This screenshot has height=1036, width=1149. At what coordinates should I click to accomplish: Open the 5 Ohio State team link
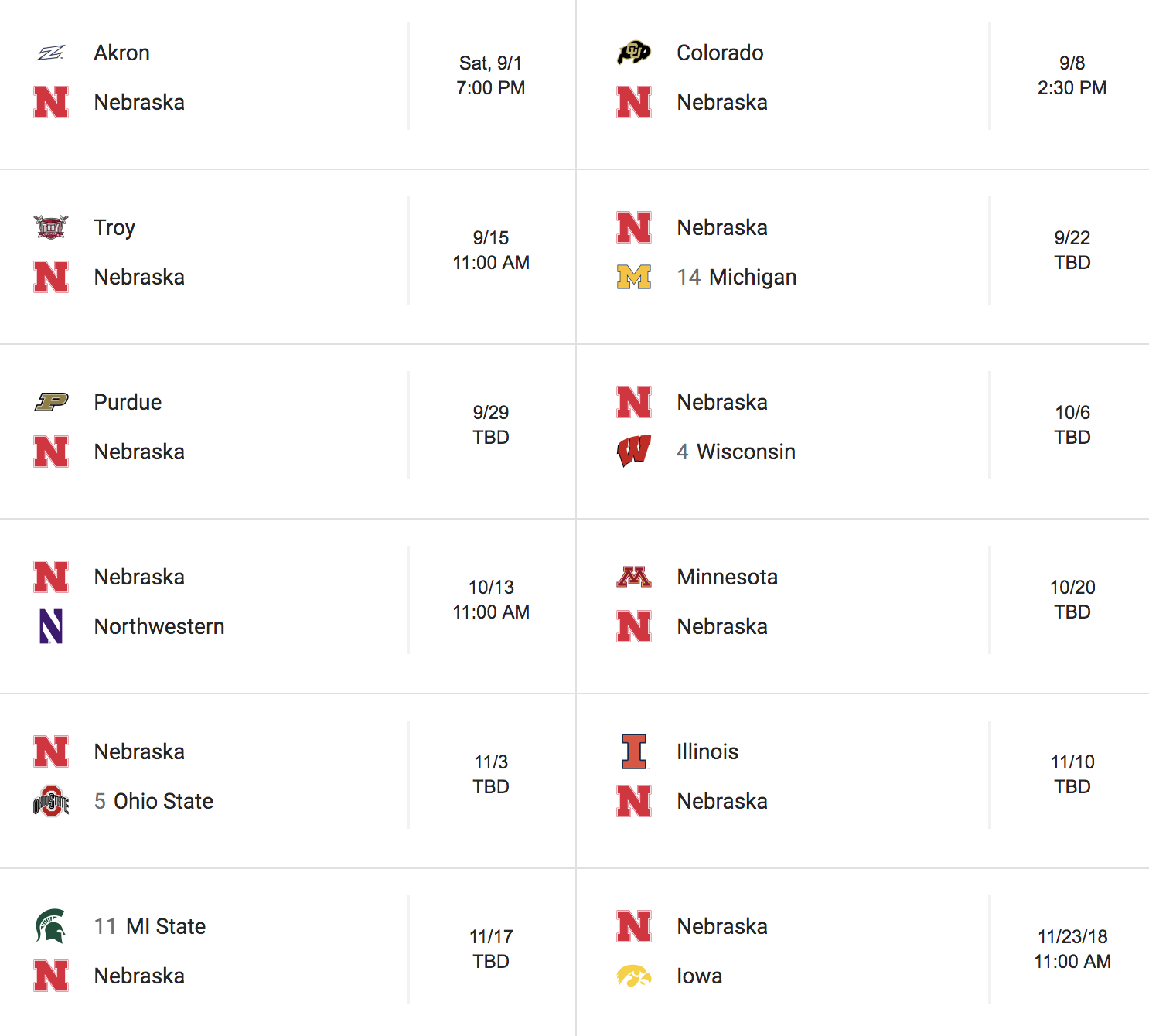pyautogui.click(x=154, y=801)
